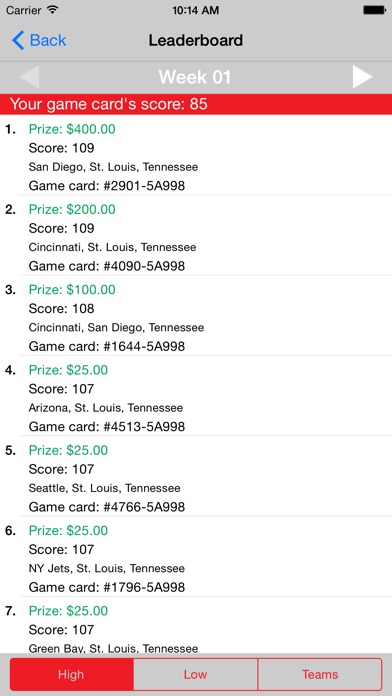Viewport: 392px width, 696px height.
Task: Tap the previous week left arrow
Action: pos(29,77)
